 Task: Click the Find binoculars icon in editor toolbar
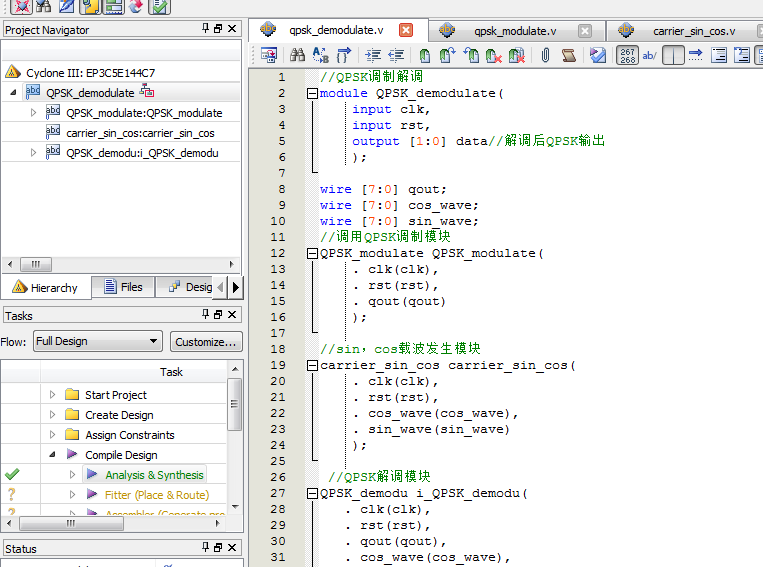297,56
